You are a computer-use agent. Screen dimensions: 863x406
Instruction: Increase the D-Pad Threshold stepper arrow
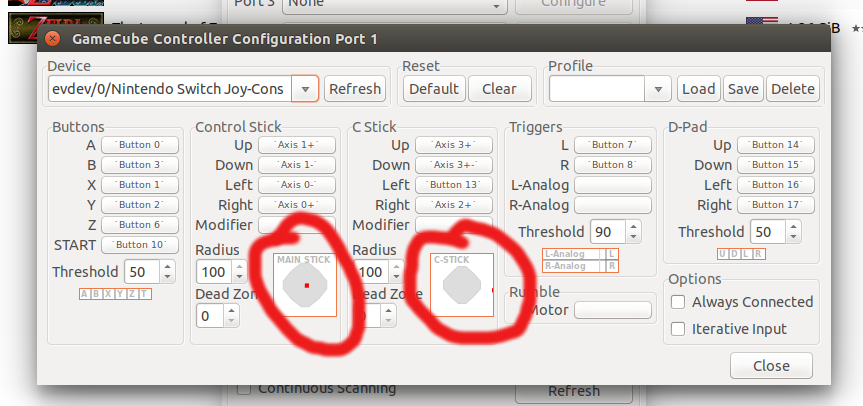793,227
